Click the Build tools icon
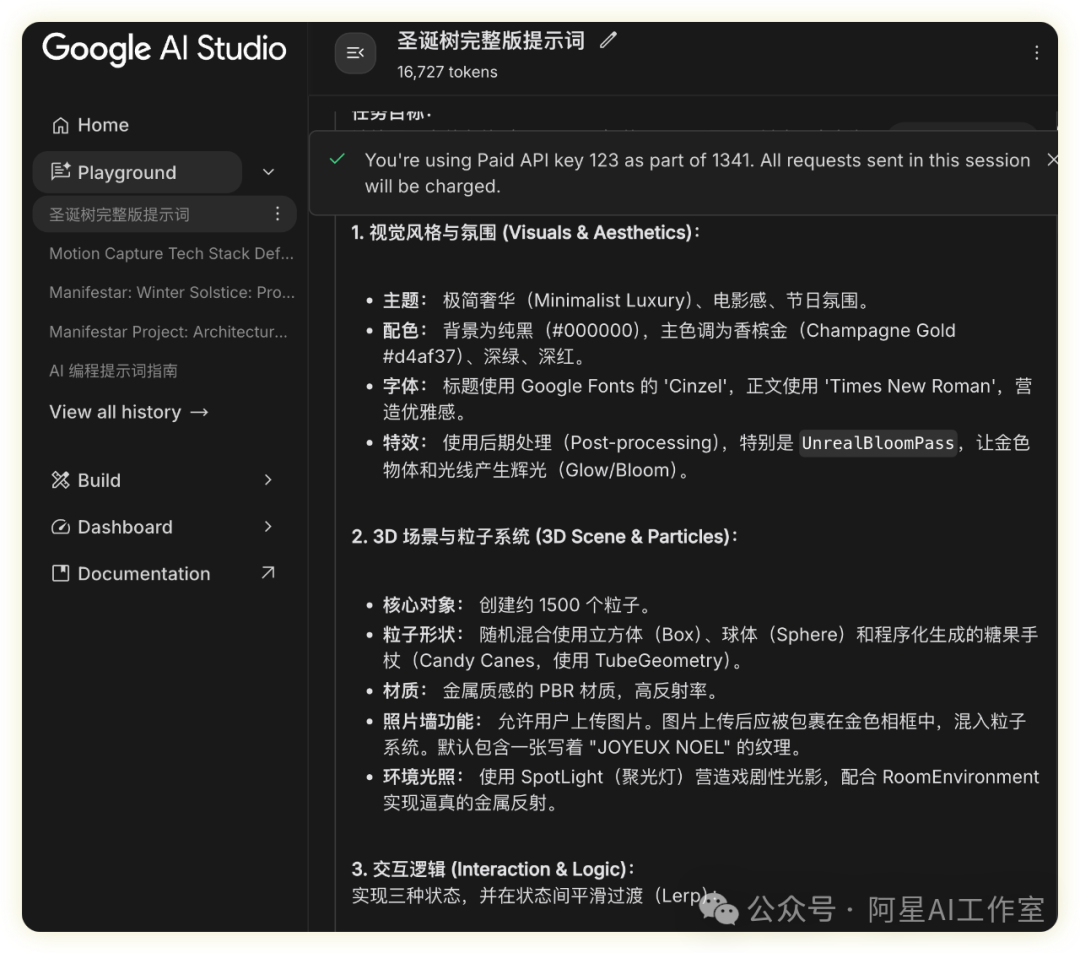This screenshot has width=1080, height=953. (x=60, y=480)
